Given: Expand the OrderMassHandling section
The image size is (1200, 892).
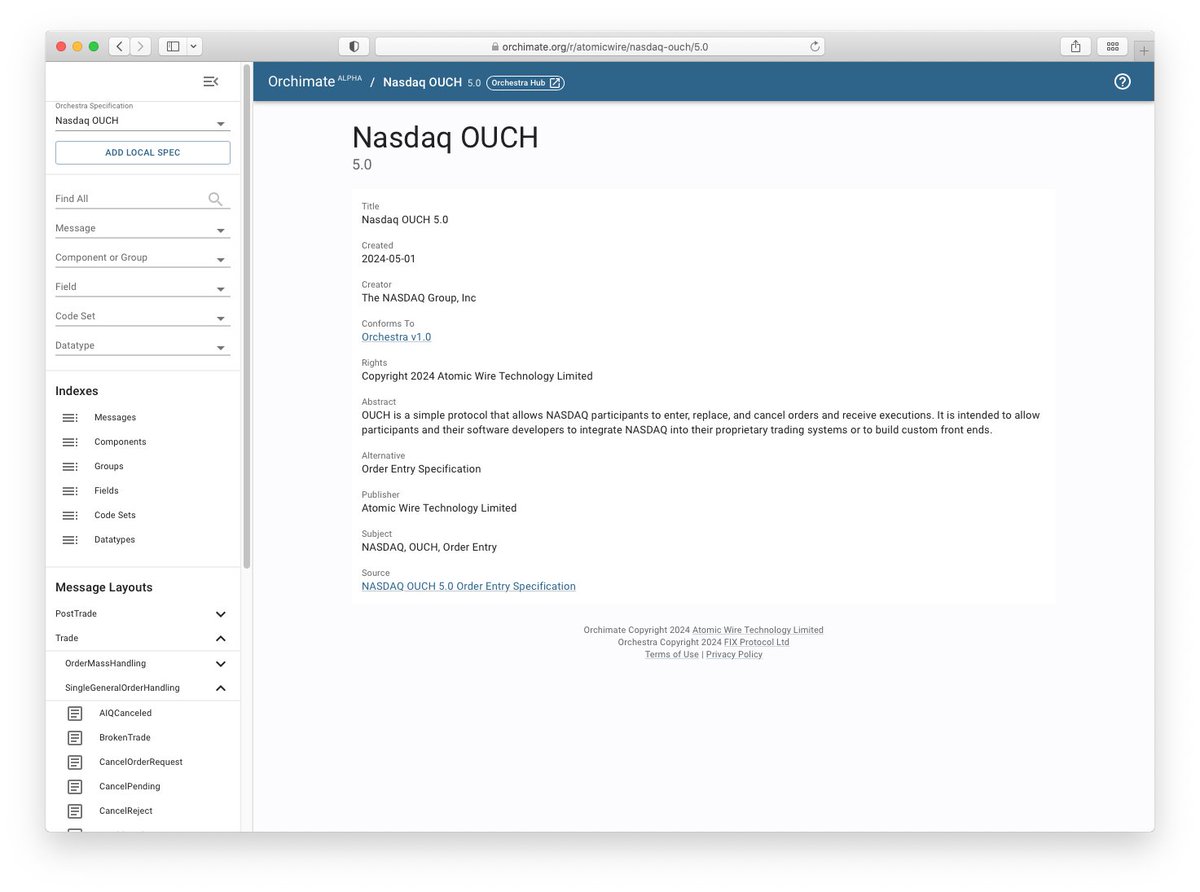Looking at the screenshot, I should (221, 663).
